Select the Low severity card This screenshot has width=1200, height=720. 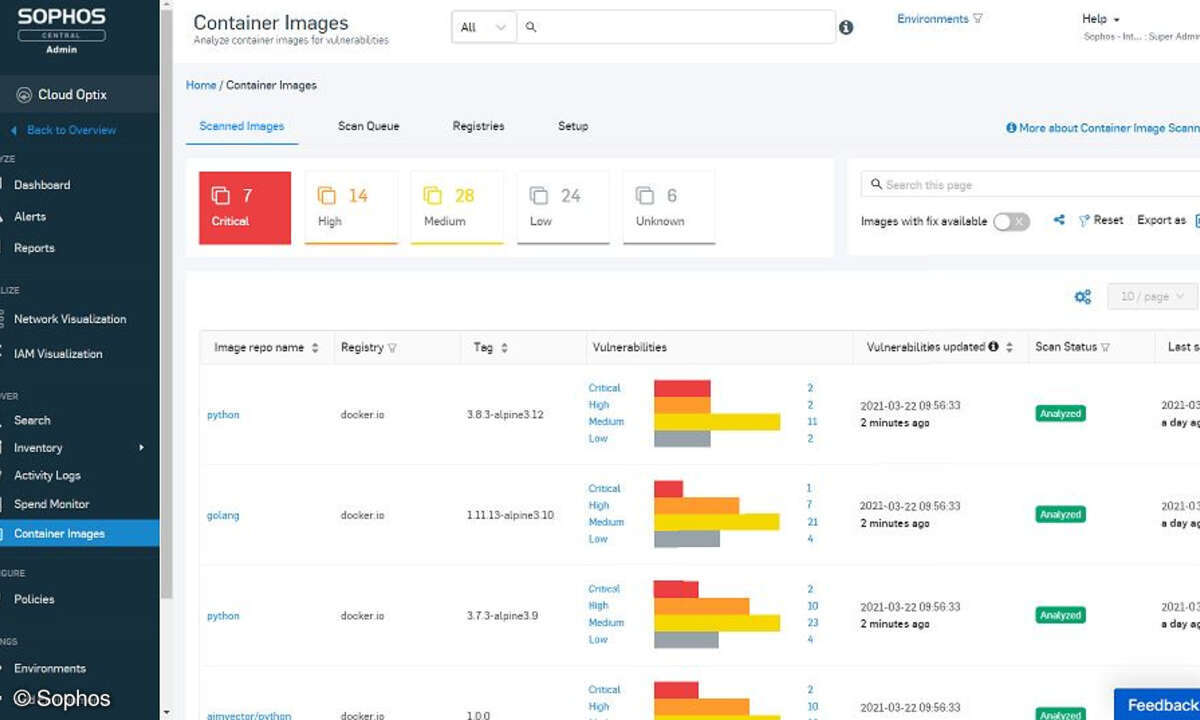point(563,208)
